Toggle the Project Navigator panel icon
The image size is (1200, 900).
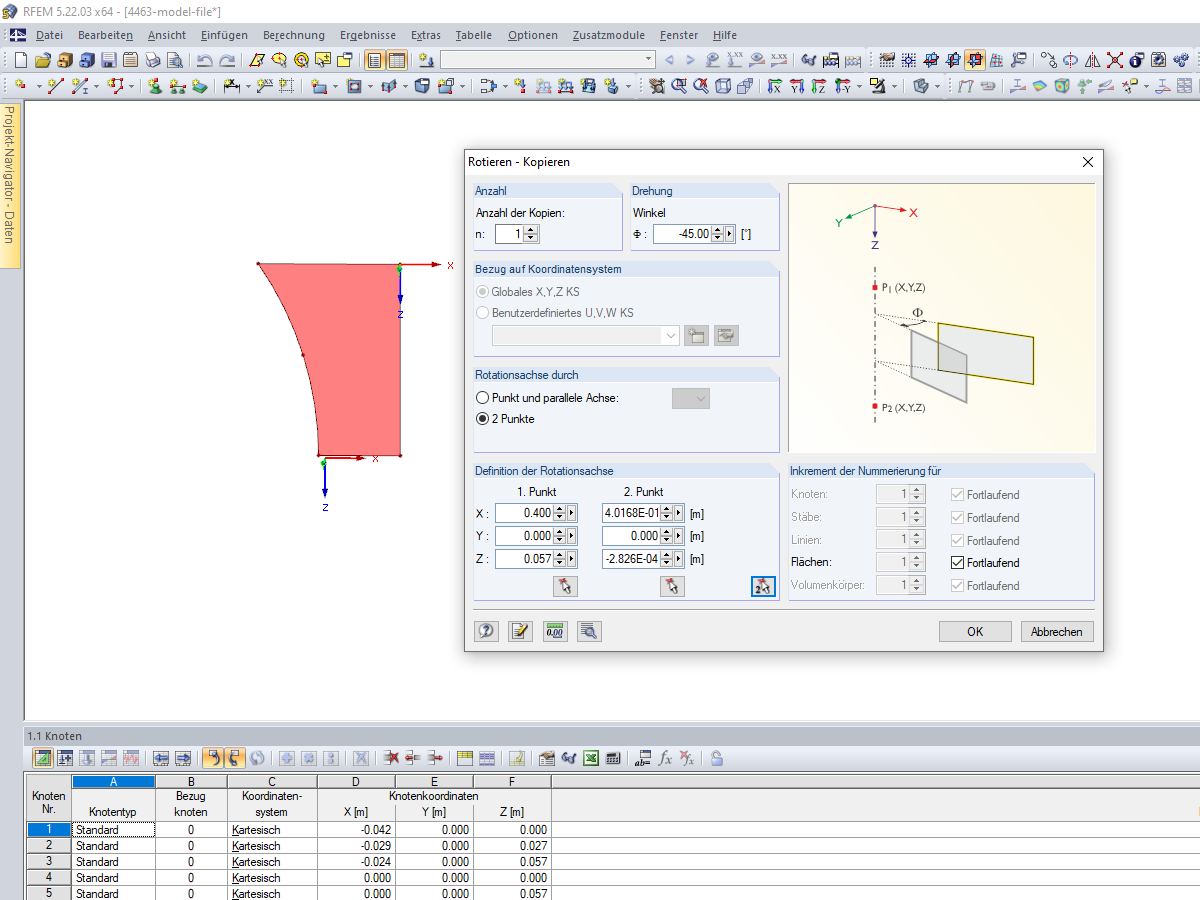click(373, 60)
